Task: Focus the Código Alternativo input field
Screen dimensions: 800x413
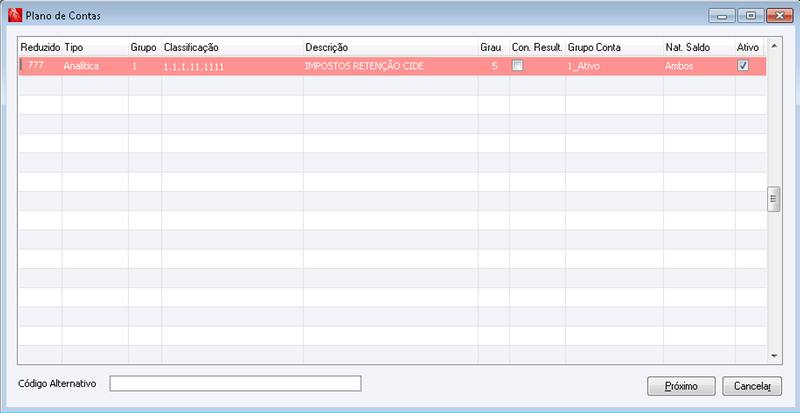Action: tap(235, 383)
